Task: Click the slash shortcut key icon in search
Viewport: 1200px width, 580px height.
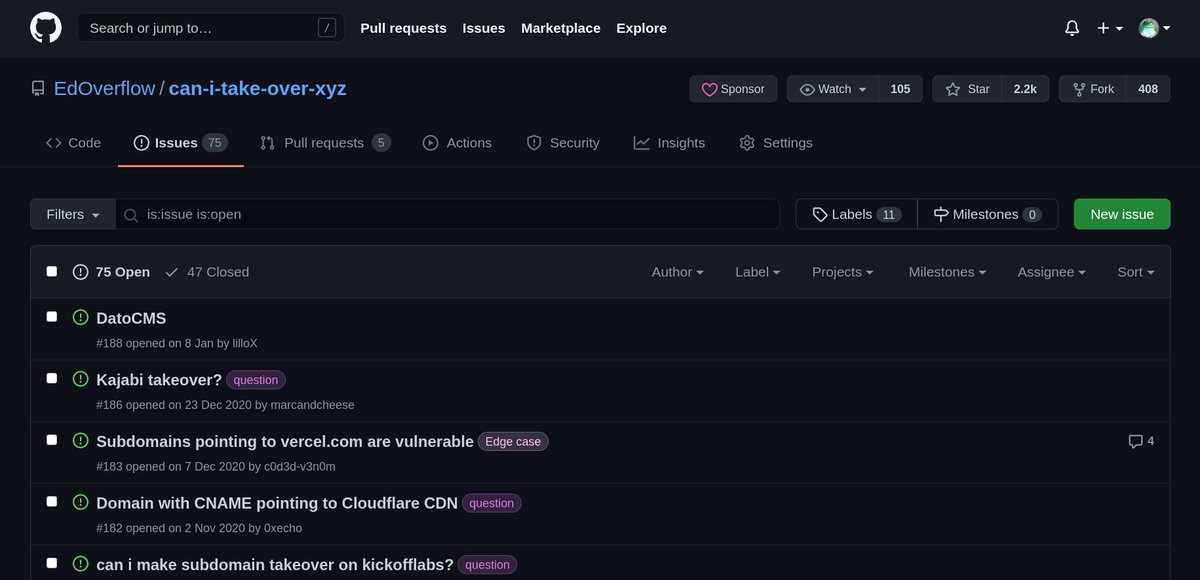Action: [326, 28]
